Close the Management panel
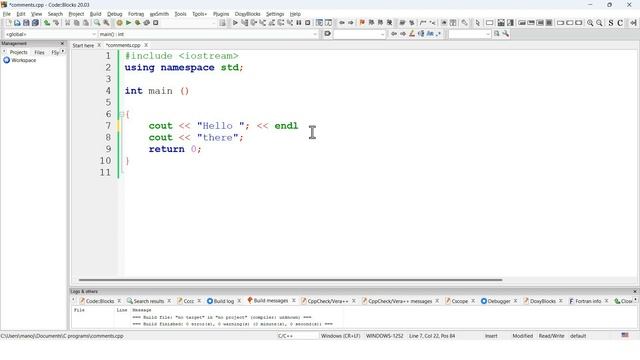Viewport: 640px width, 360px height. (62, 43)
